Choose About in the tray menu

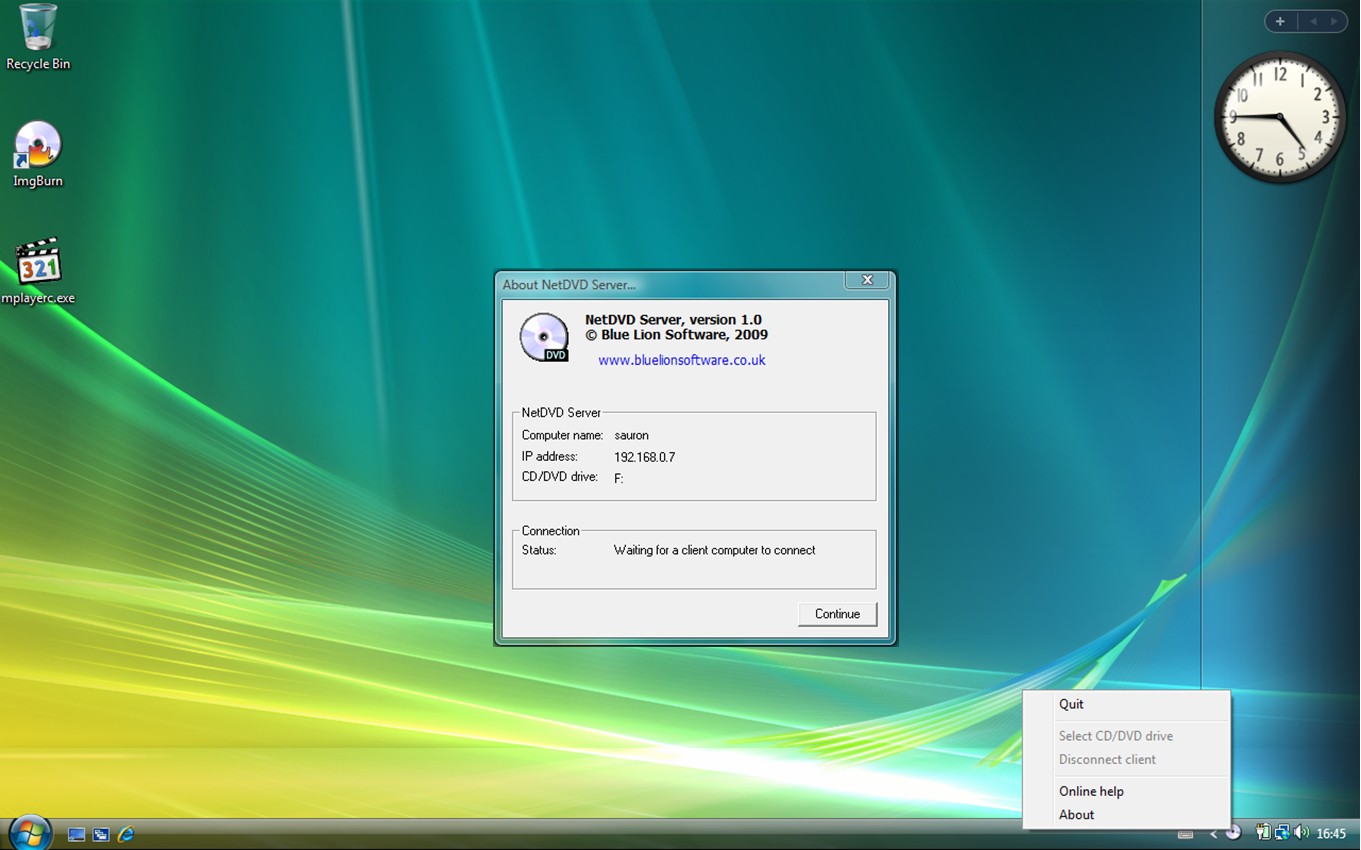(x=1126, y=815)
